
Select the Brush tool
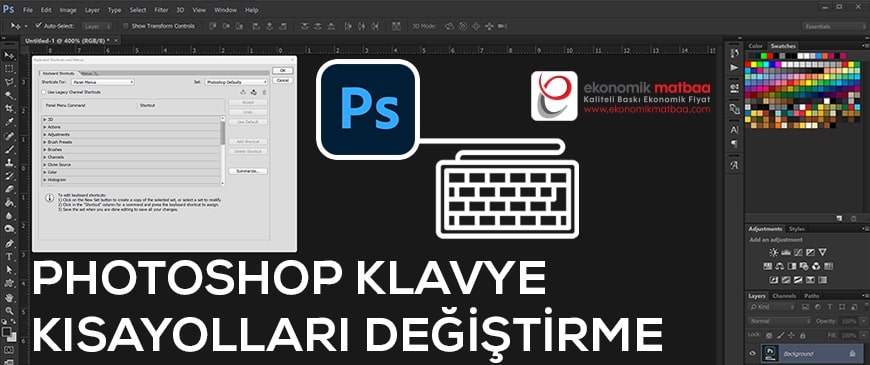point(9,150)
